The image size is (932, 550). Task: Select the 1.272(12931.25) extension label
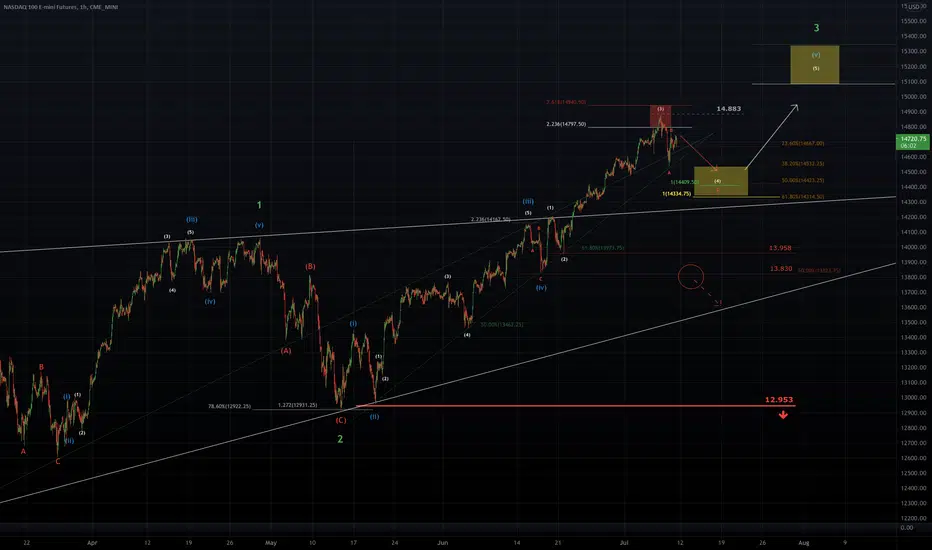(297, 405)
